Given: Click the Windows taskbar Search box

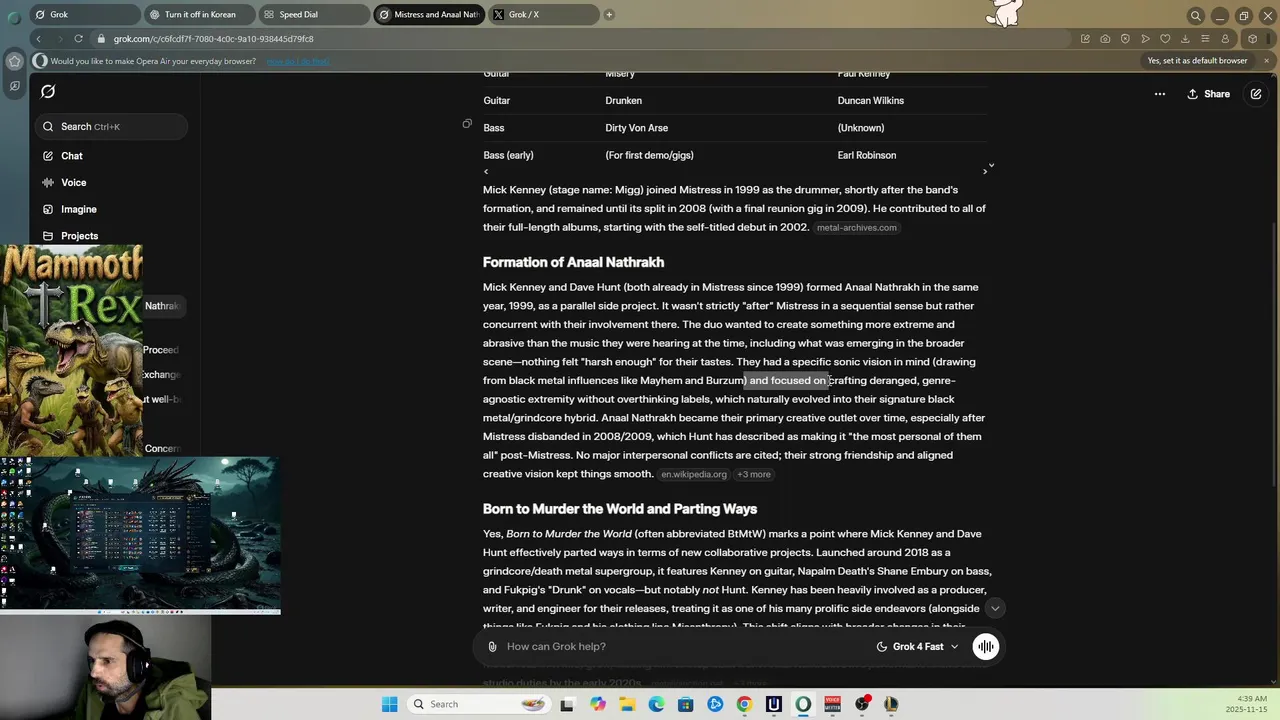Looking at the screenshot, I should pyautogui.click(x=478, y=704).
